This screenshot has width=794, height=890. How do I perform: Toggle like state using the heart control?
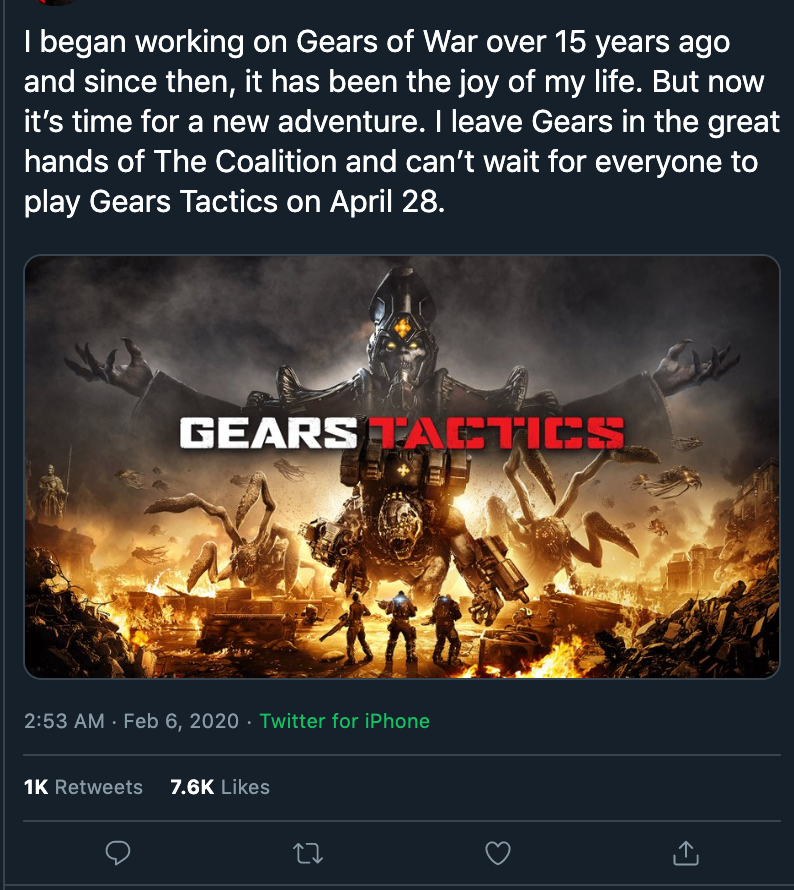tap(499, 855)
